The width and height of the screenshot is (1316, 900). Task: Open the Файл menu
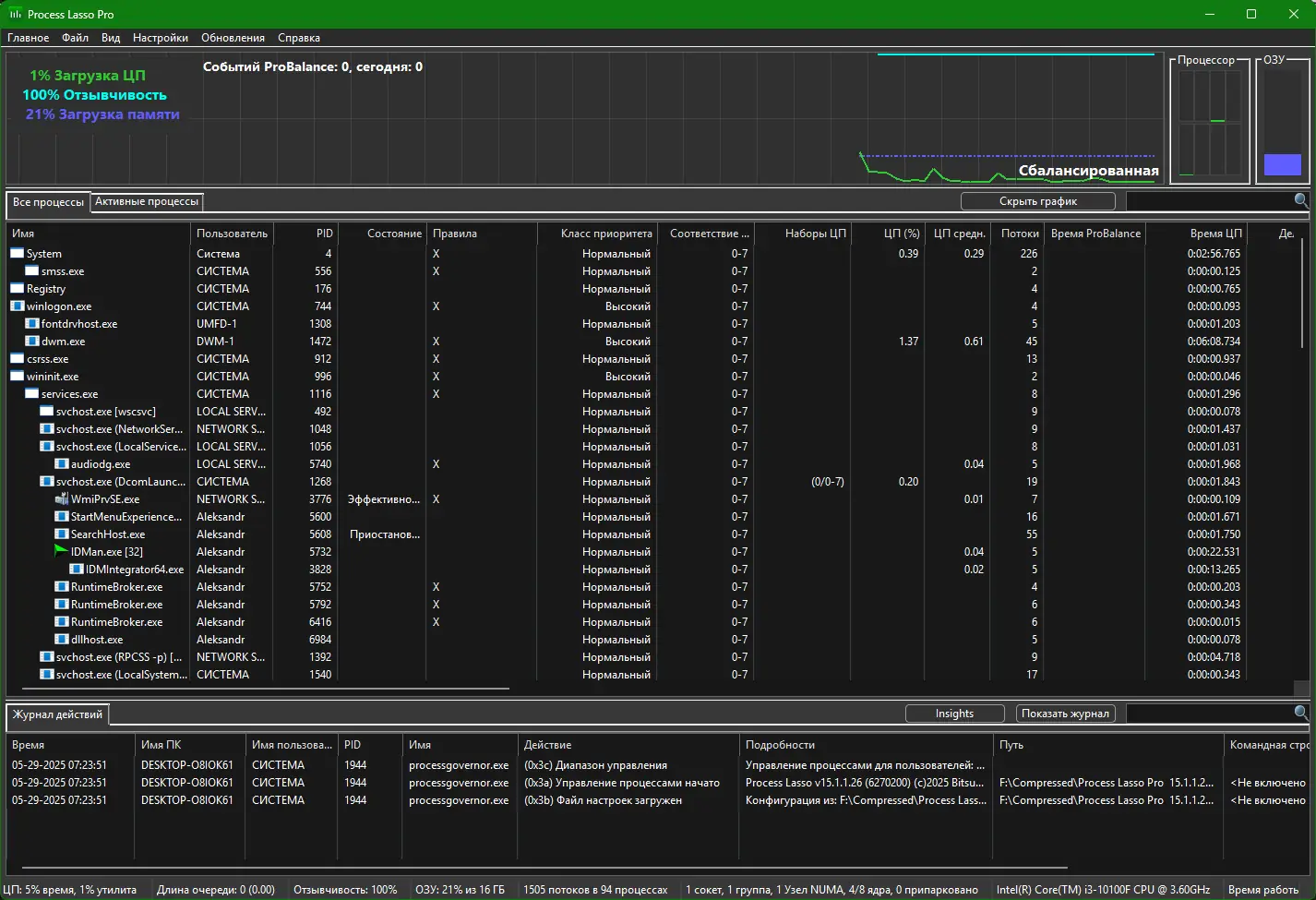[x=76, y=38]
